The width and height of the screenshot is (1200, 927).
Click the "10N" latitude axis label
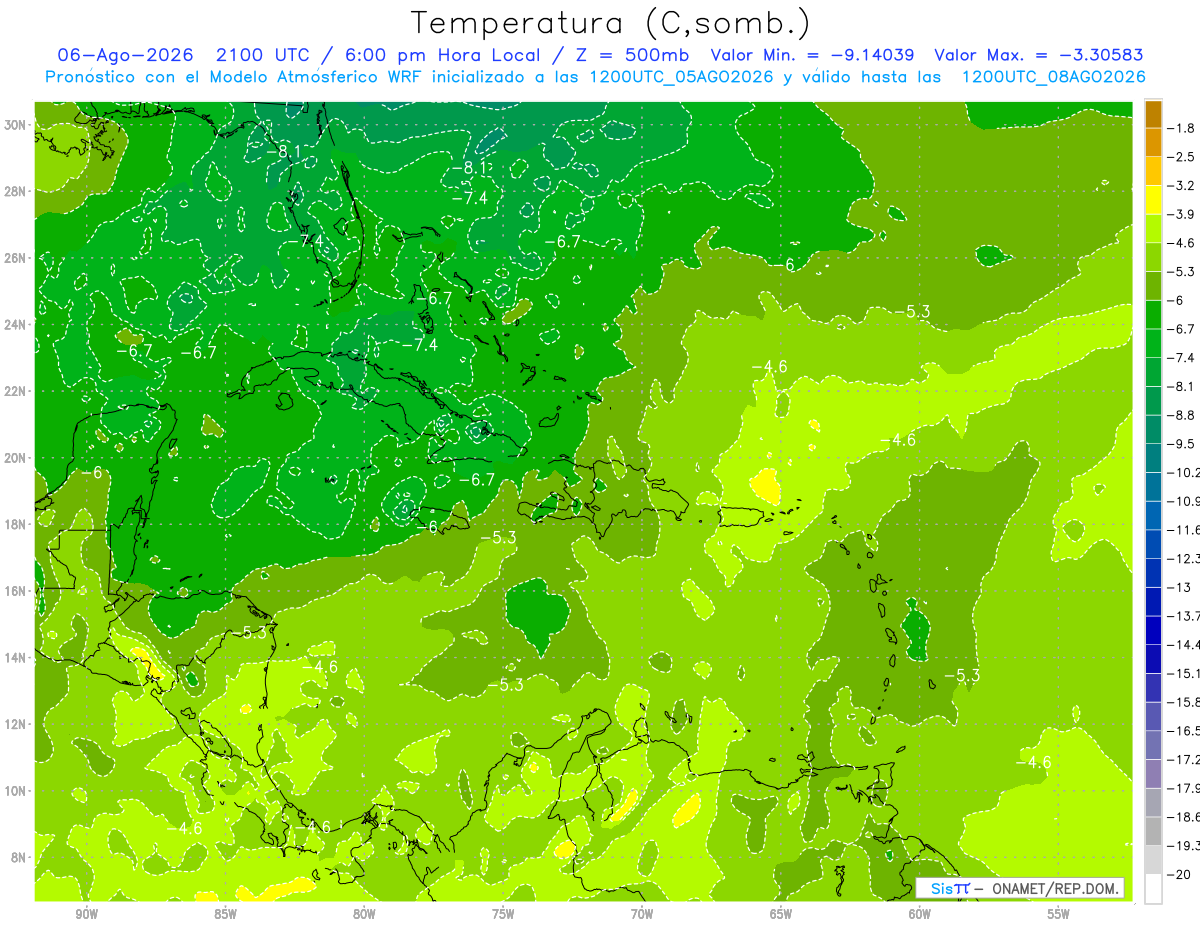(17, 791)
